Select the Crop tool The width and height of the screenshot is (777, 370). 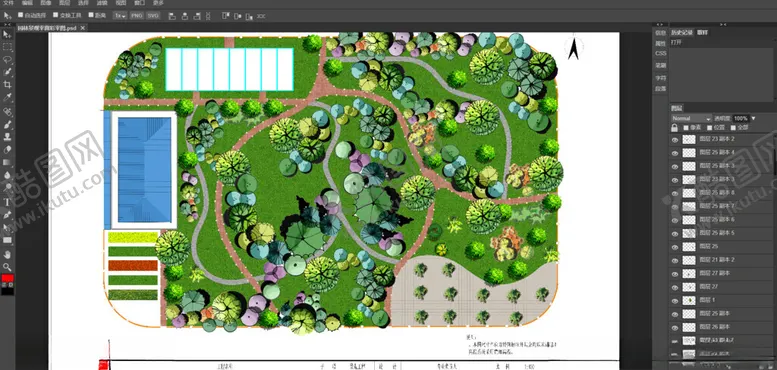point(7,84)
